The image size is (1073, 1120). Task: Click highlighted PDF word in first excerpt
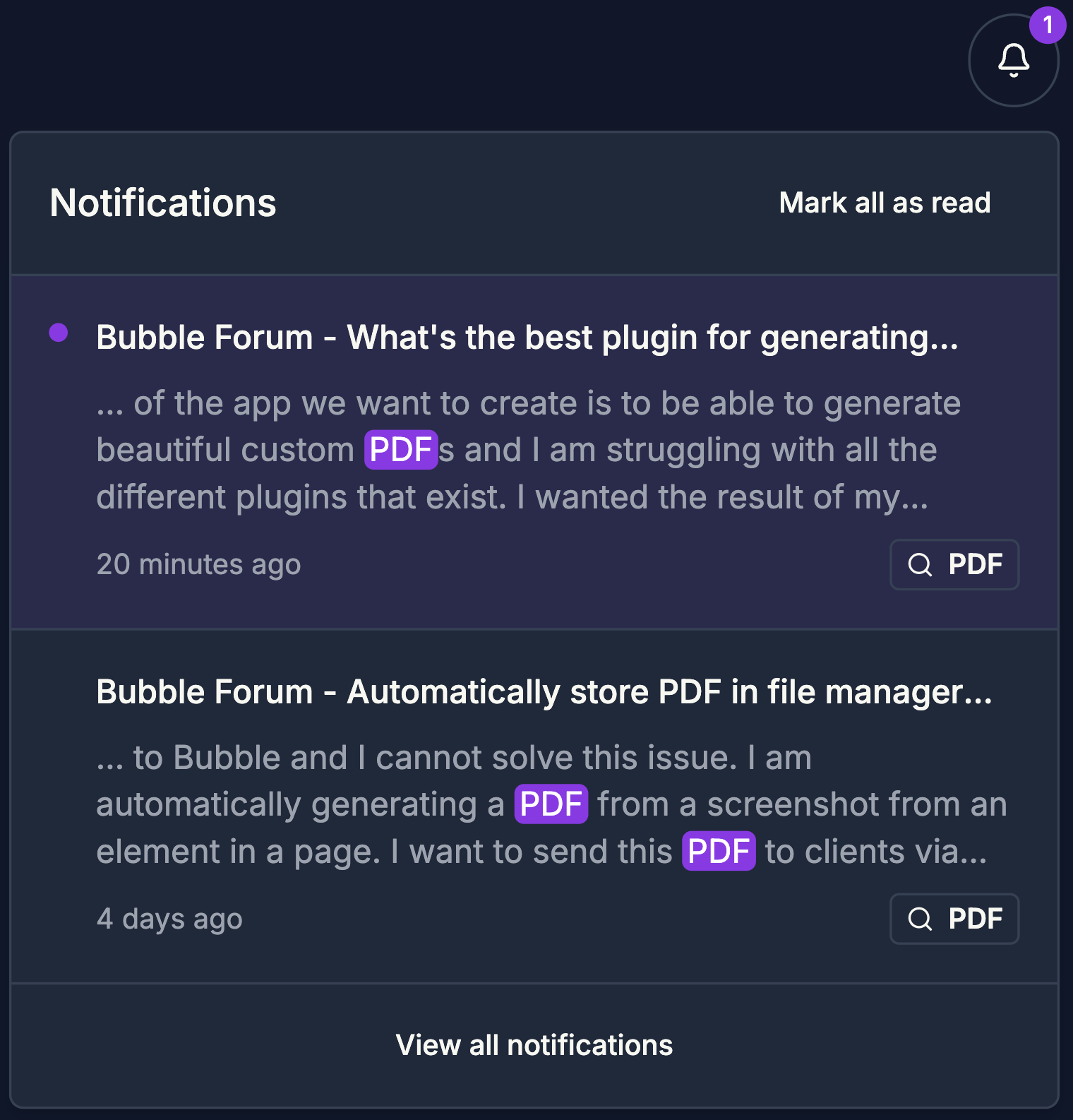401,450
